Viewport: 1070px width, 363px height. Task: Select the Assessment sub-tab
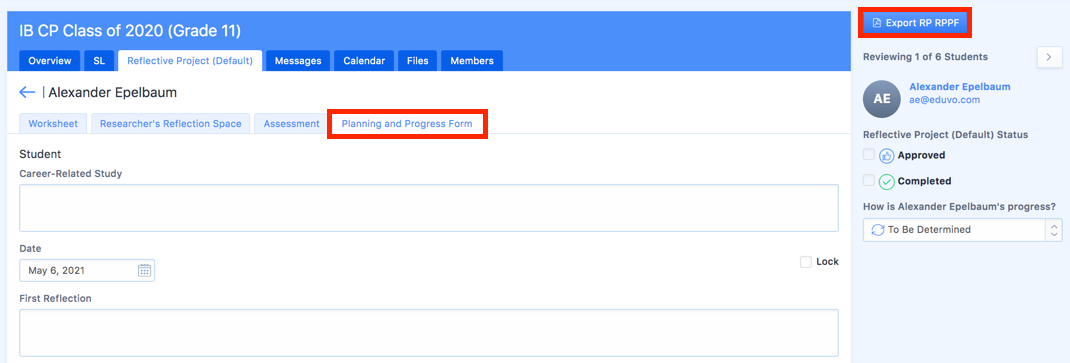pos(291,124)
